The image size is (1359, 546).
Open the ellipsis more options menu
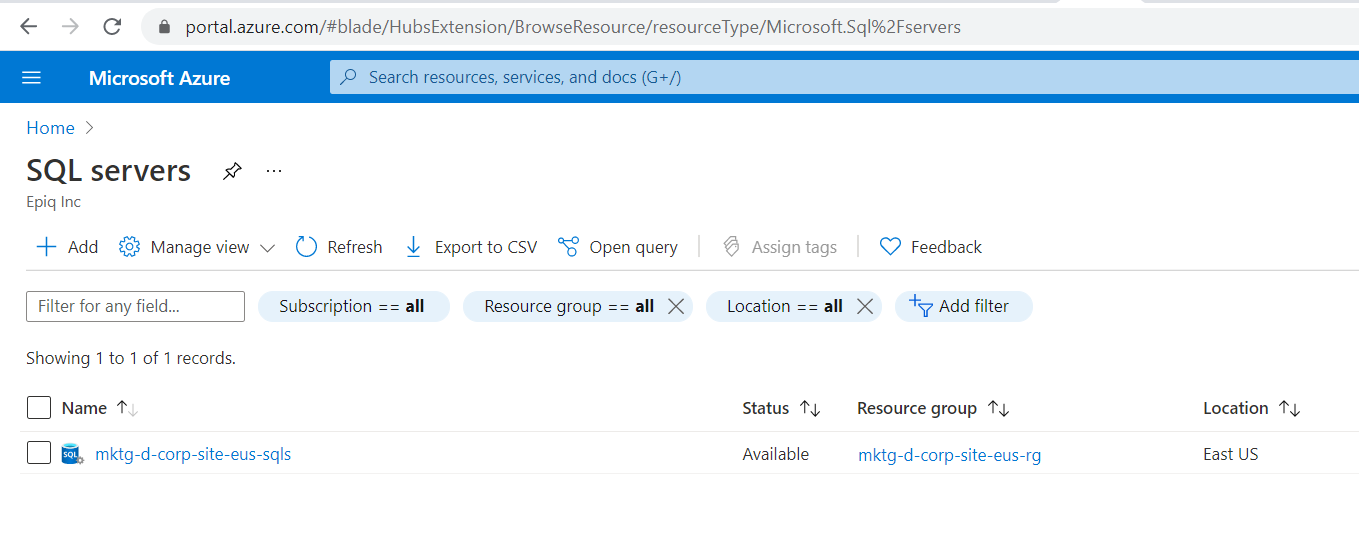tap(274, 171)
